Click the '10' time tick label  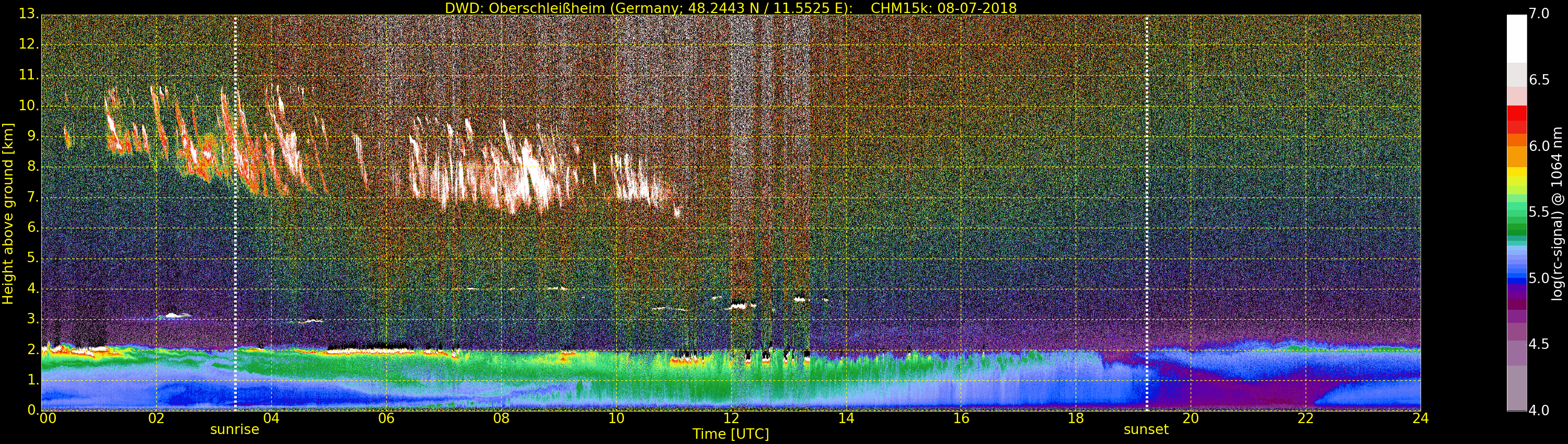[616, 418]
